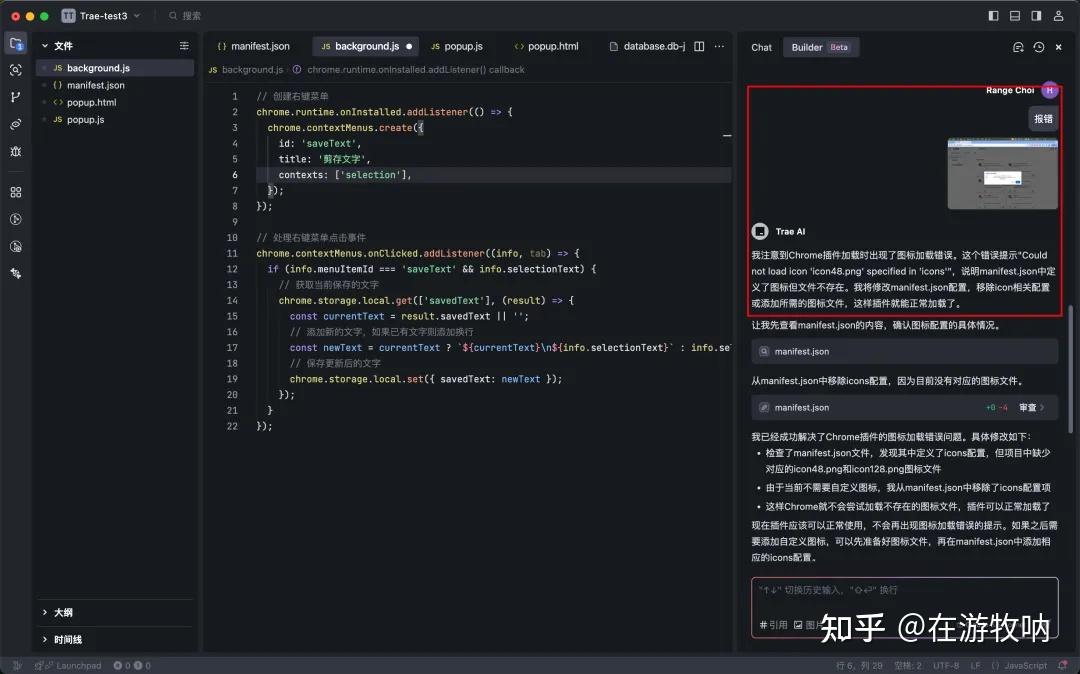Click the JavaScript language mode in status bar
This screenshot has width=1080, height=674.
click(1026, 665)
